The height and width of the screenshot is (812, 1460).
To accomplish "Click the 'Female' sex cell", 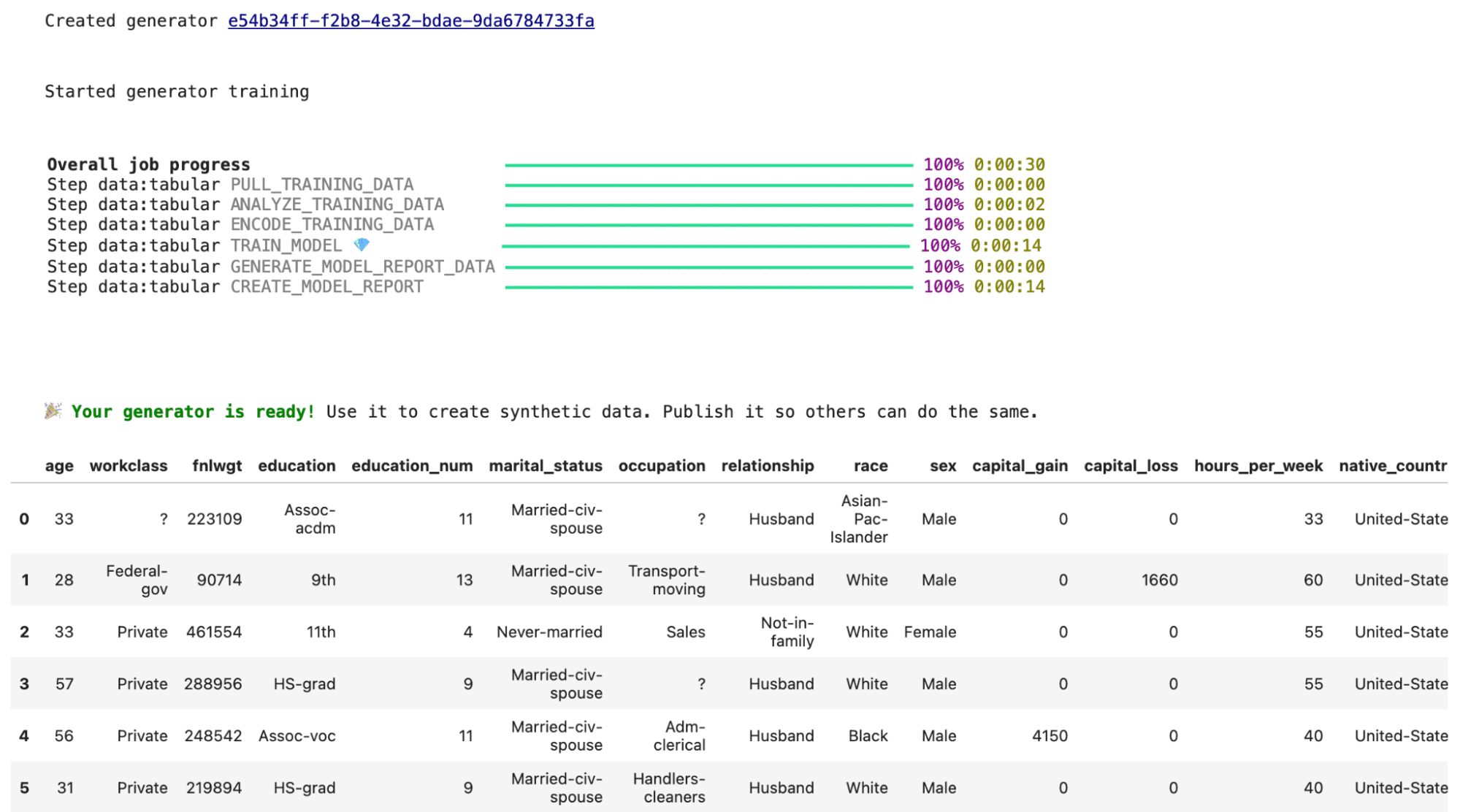I will click(930, 632).
